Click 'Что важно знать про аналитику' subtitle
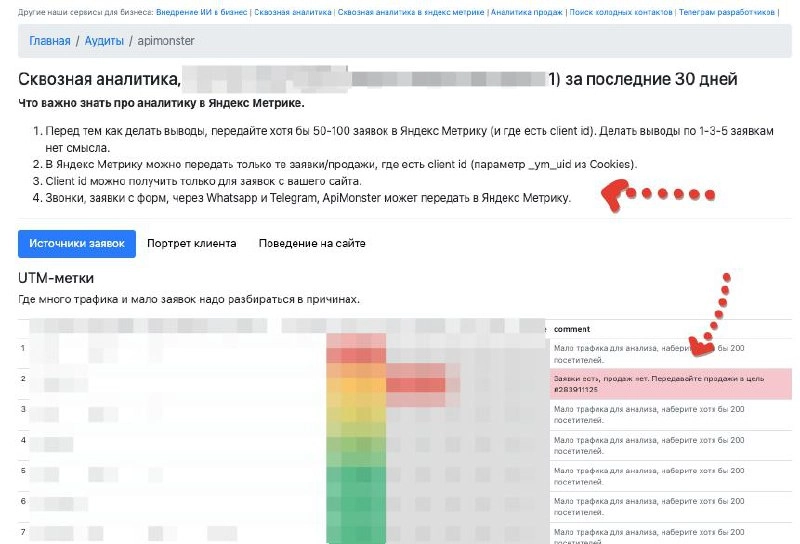This screenshot has width=800, height=544. (161, 103)
